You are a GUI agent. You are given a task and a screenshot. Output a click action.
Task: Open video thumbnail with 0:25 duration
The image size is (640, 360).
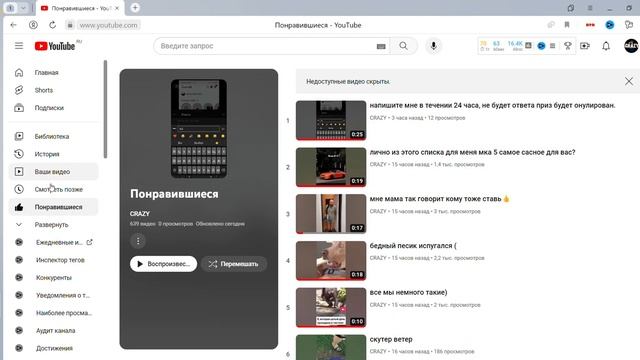pyautogui.click(x=331, y=120)
